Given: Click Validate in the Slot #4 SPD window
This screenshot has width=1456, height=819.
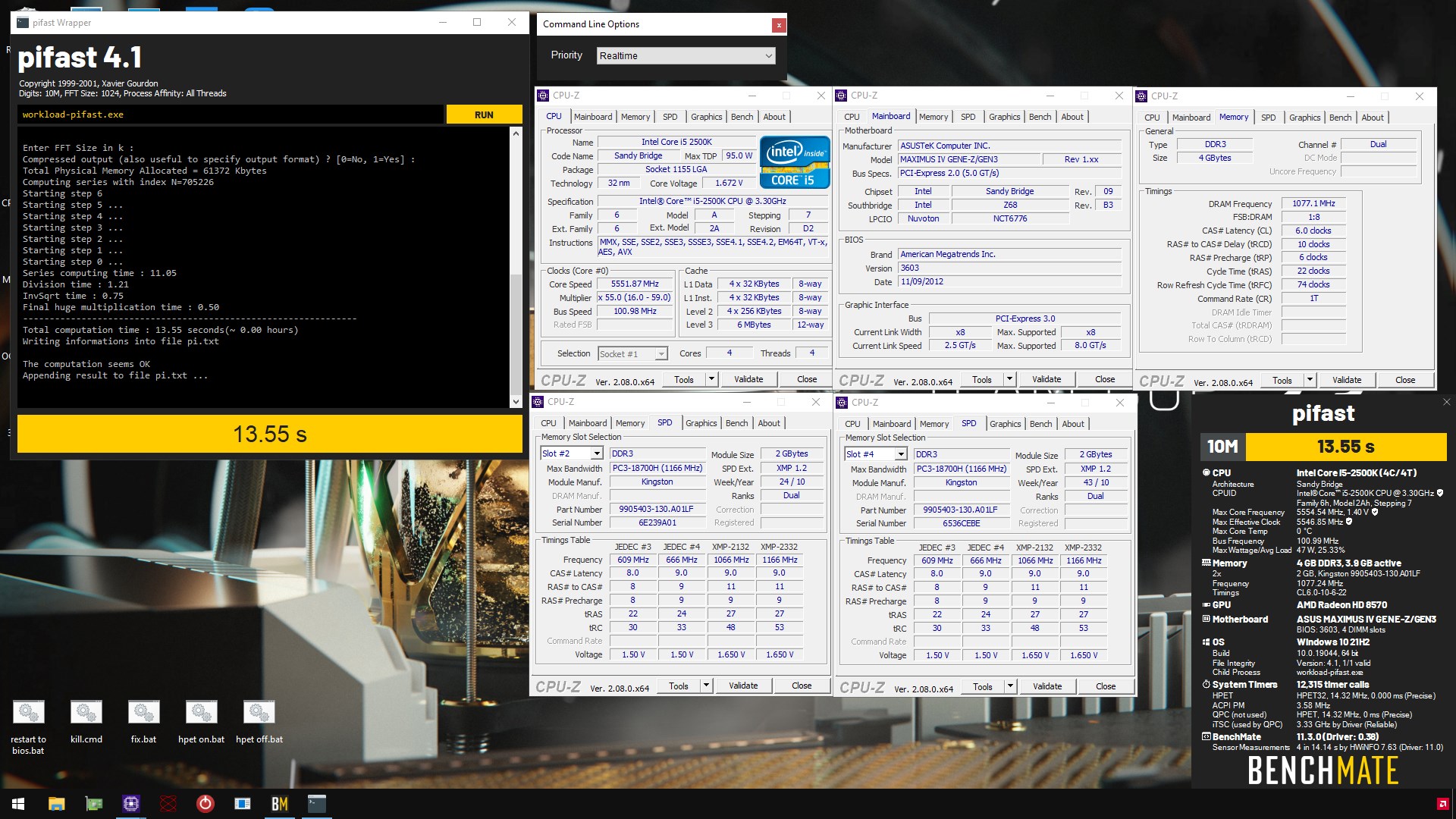Looking at the screenshot, I should click(1047, 686).
